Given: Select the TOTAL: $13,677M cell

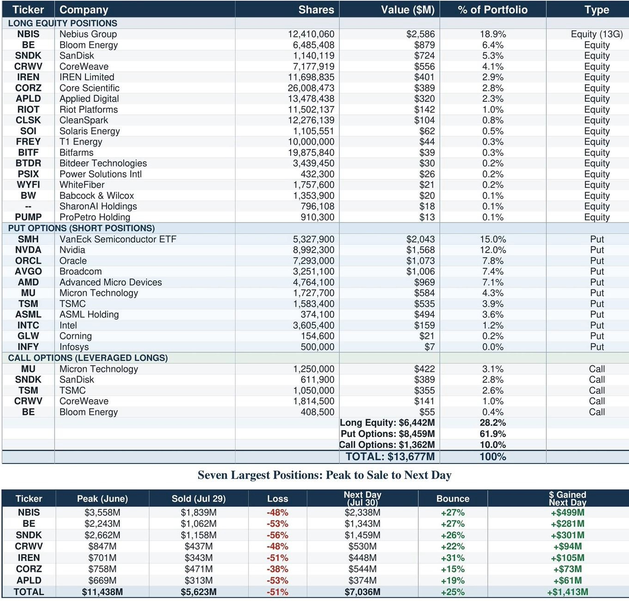Looking at the screenshot, I should 390,457.
